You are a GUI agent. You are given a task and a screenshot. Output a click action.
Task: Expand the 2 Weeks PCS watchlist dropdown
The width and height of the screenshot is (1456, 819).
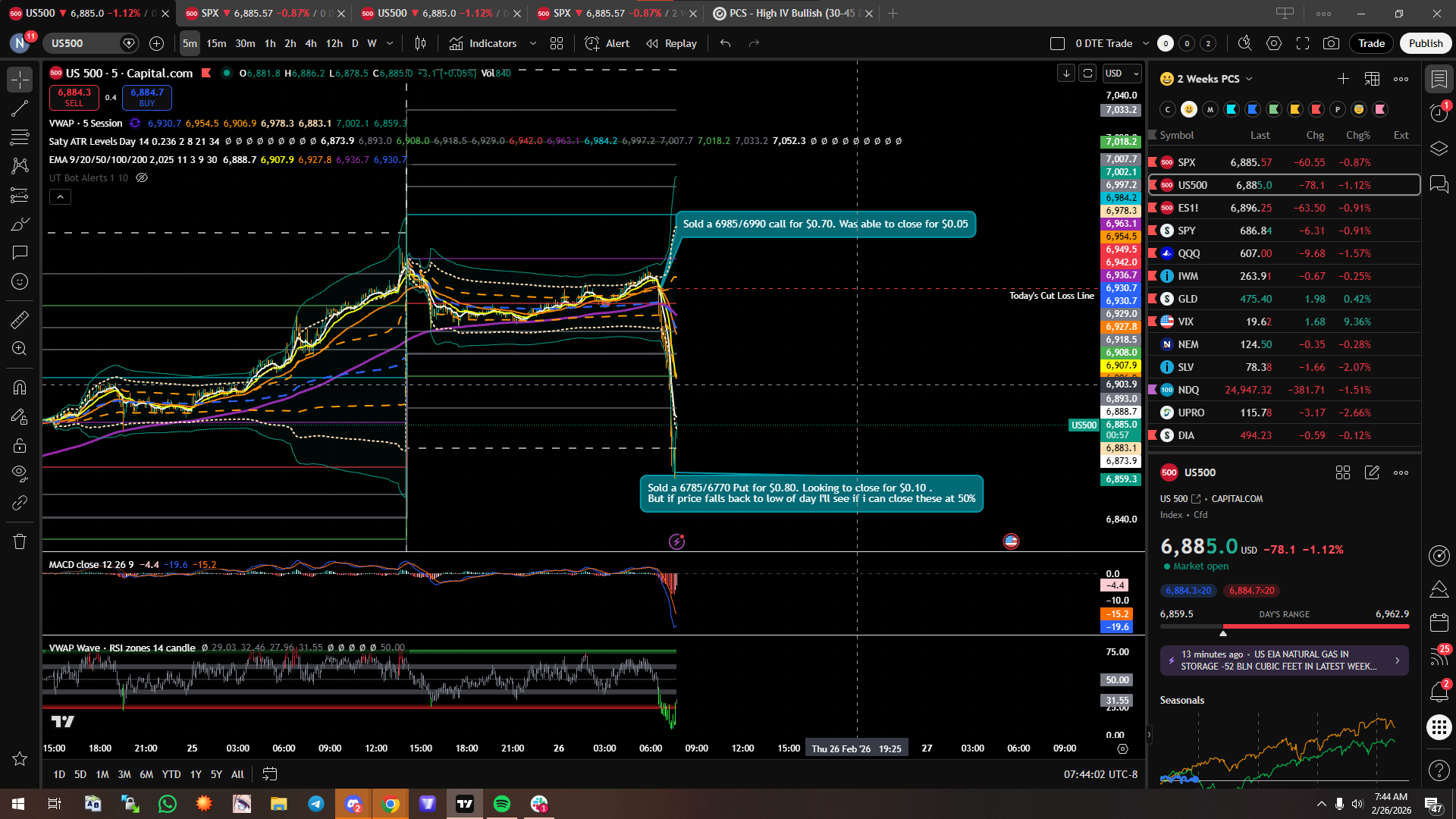pos(1249,79)
